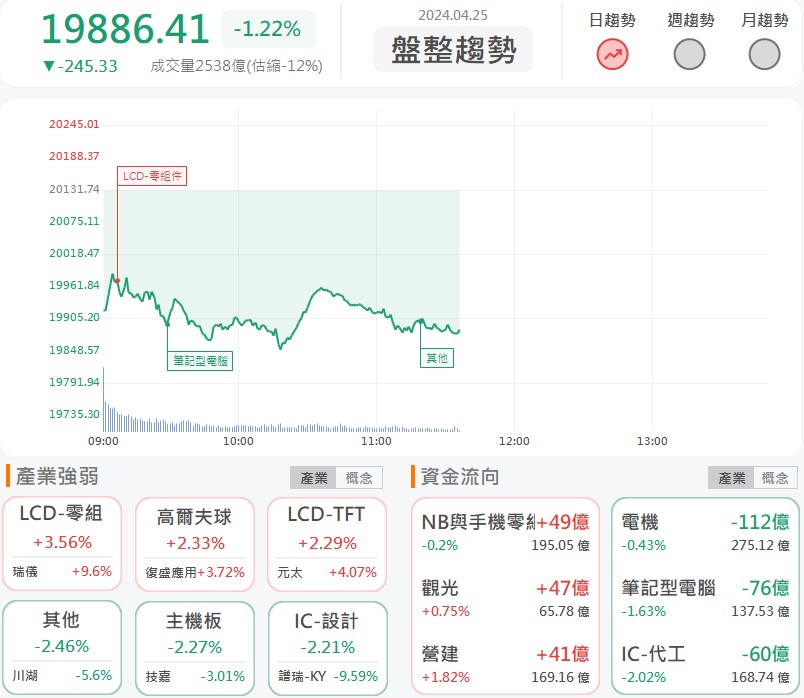Viewport: 804px width, 698px height.
Task: Click the 產業強弱 section heading
Action: 57,476
